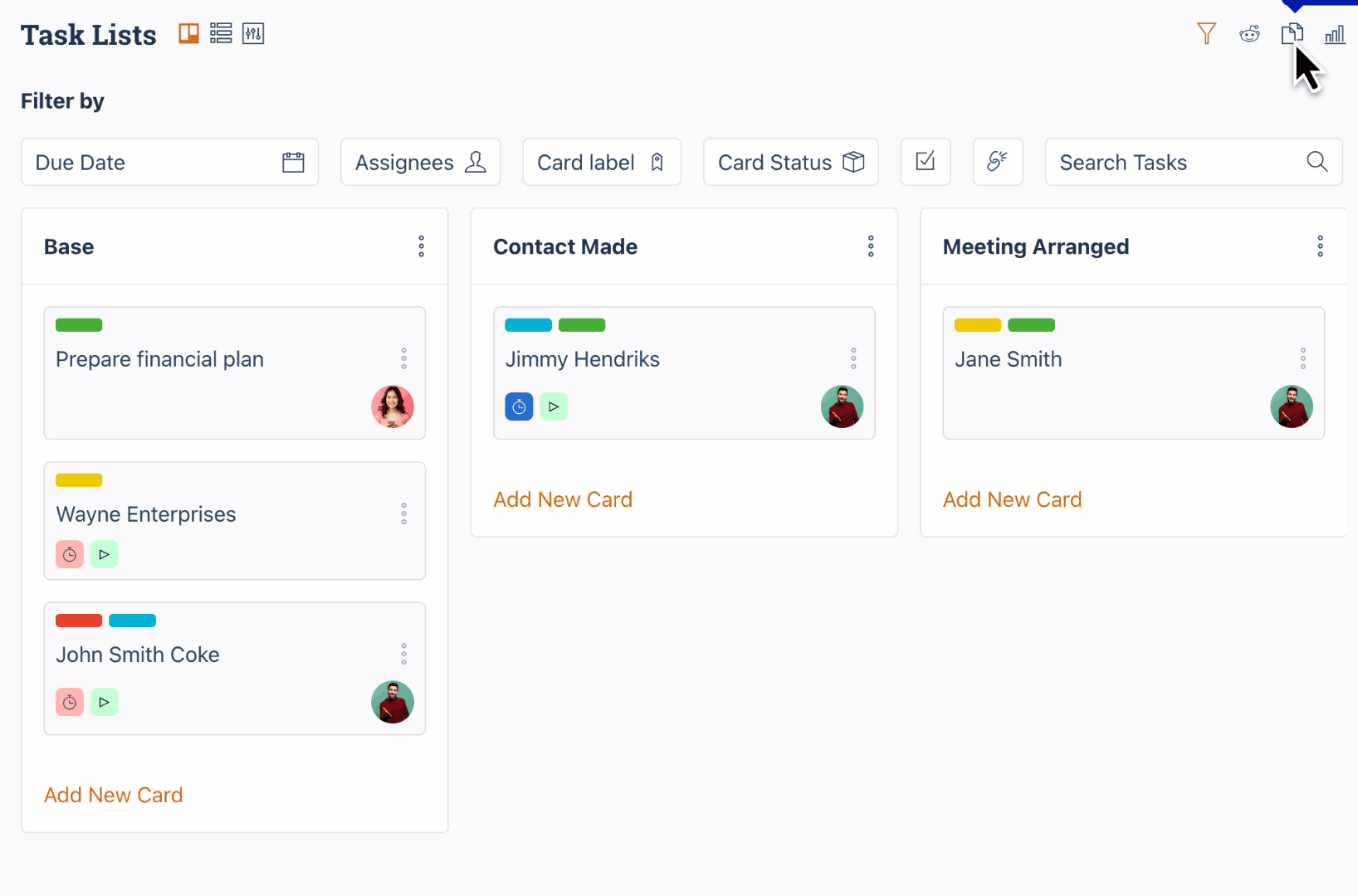
Task: Click the copy documents icon in header
Action: pyautogui.click(x=1292, y=34)
